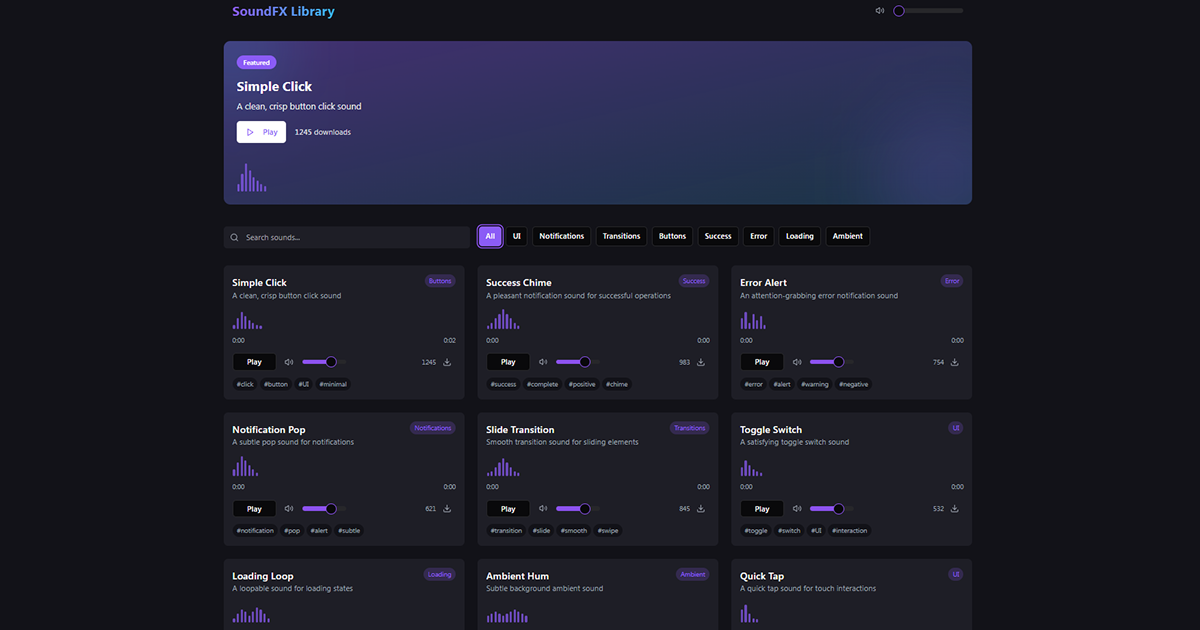Download the Success Chime sound
The width and height of the screenshot is (1200, 630).
pos(701,362)
